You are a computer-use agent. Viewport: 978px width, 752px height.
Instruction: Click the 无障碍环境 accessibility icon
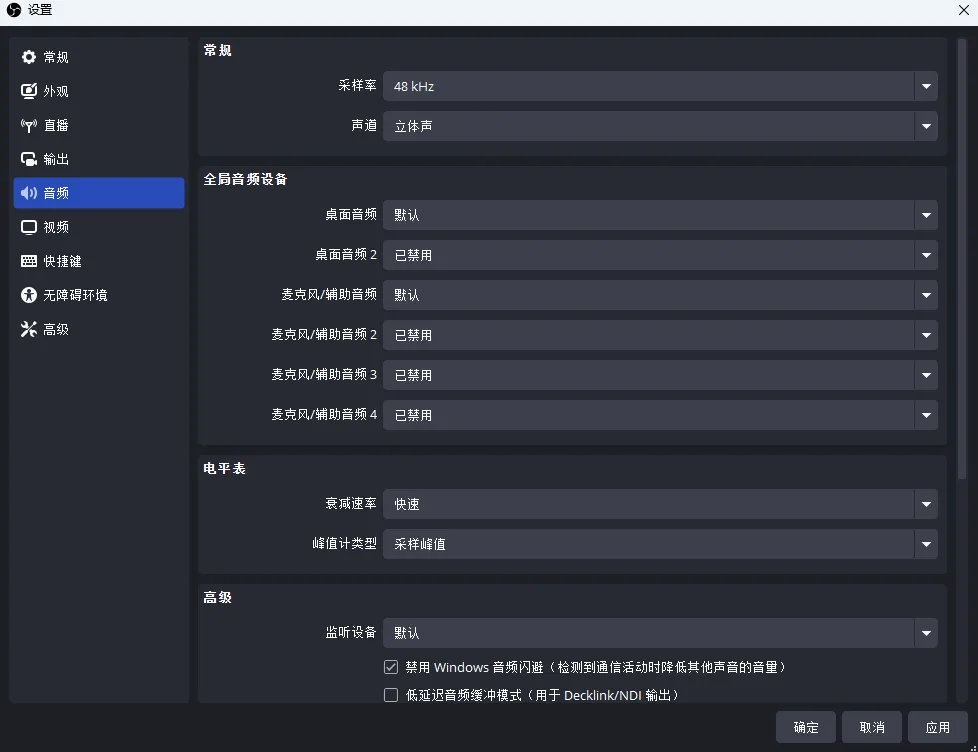[x=29, y=295]
